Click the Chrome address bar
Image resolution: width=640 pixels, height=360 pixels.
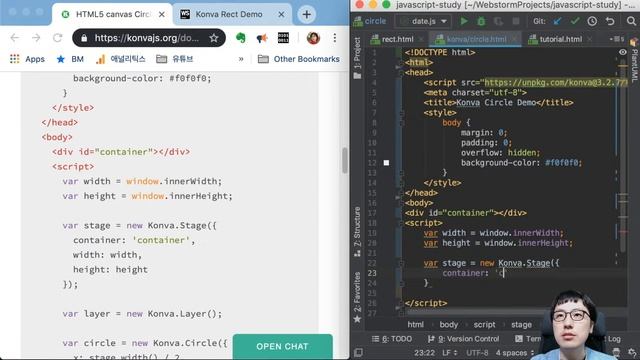pyautogui.click(x=149, y=38)
